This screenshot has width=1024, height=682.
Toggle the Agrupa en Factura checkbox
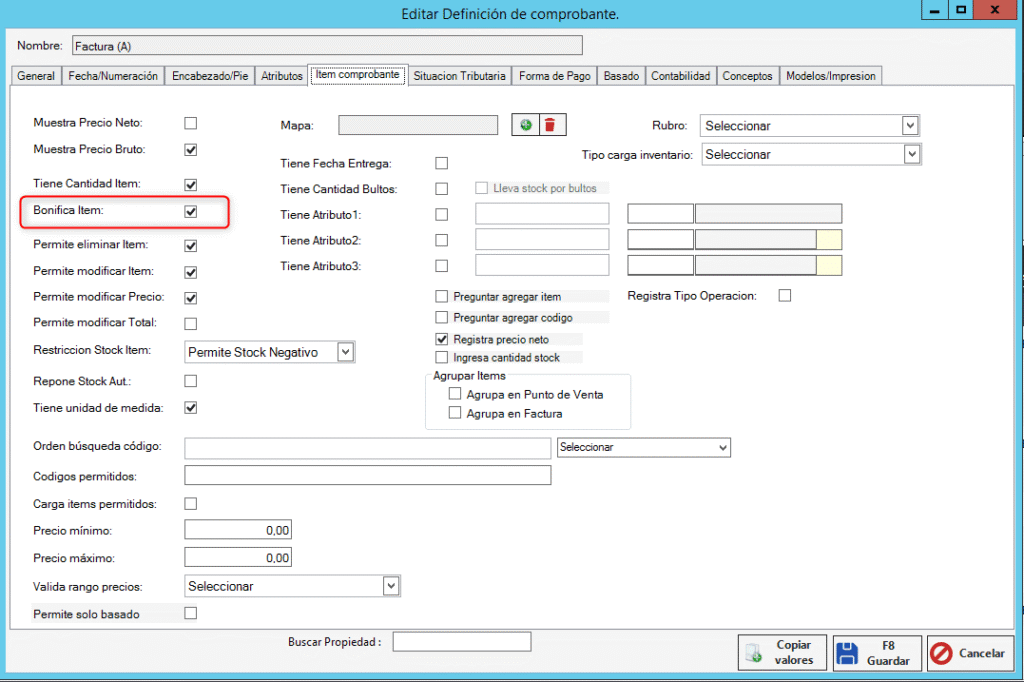point(455,413)
